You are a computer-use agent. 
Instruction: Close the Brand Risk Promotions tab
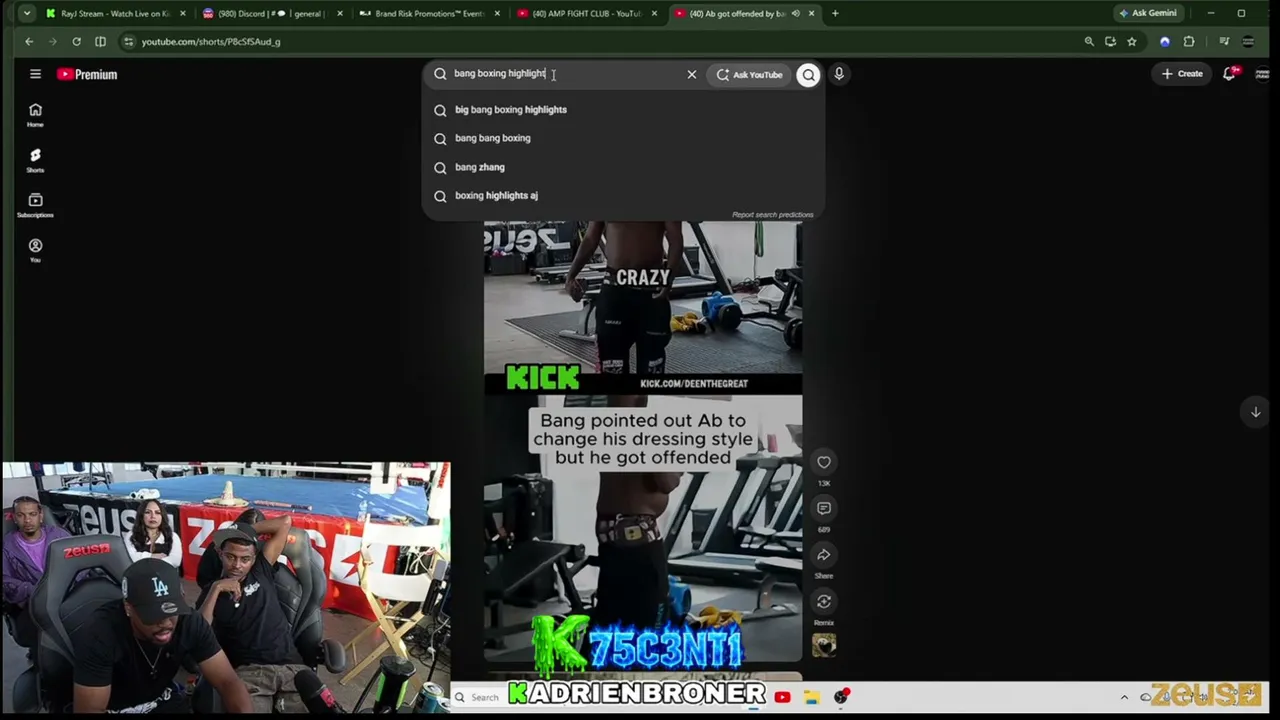tap(497, 13)
